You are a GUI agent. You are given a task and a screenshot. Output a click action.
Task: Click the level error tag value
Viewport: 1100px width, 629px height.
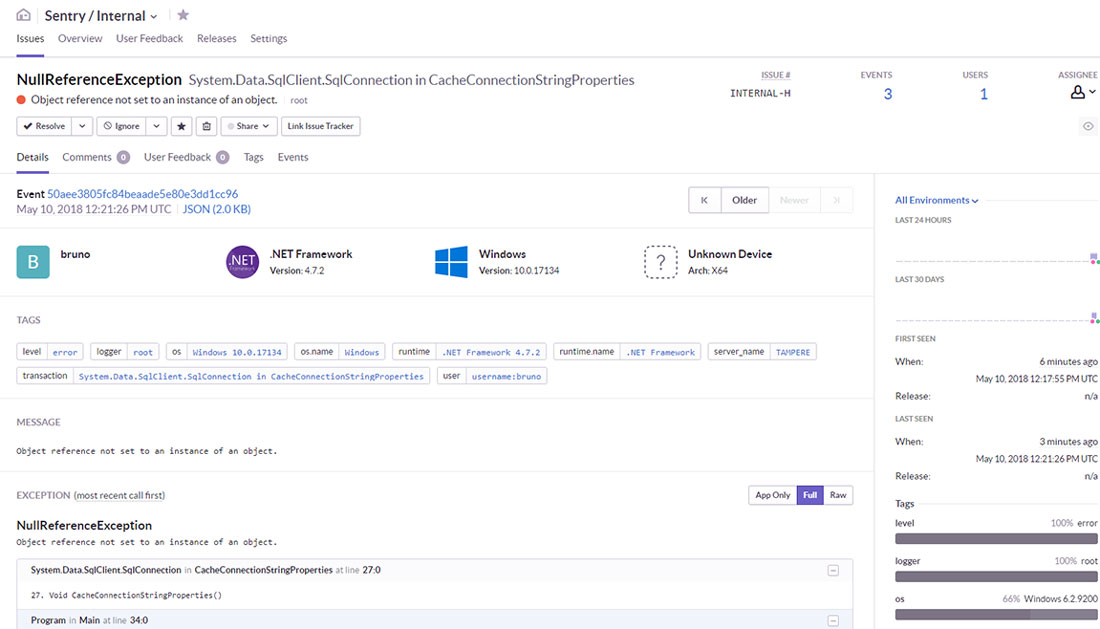click(65, 352)
